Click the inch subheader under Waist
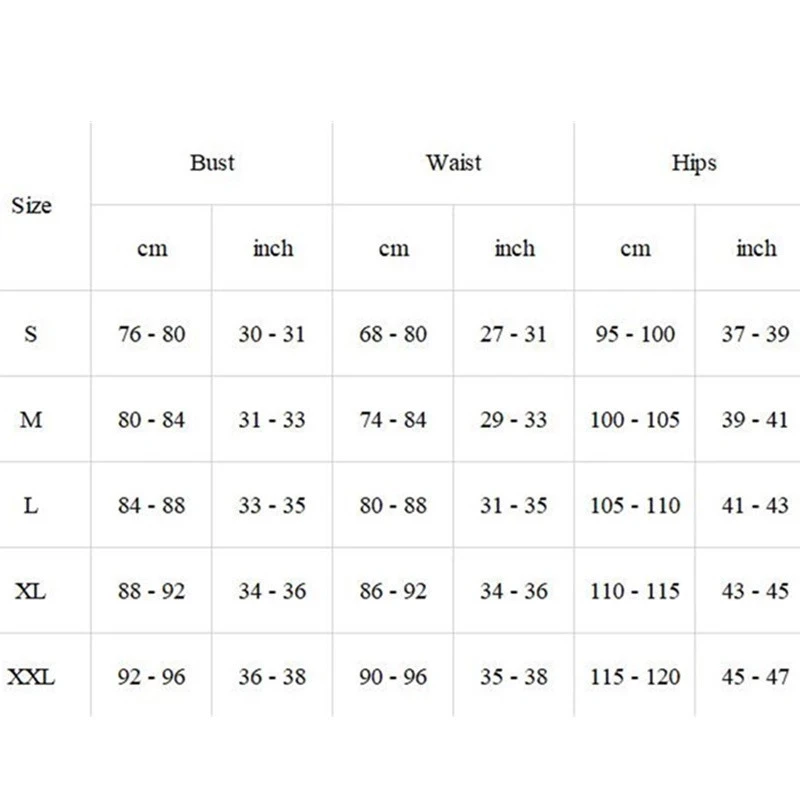800x800 pixels. [x=514, y=248]
